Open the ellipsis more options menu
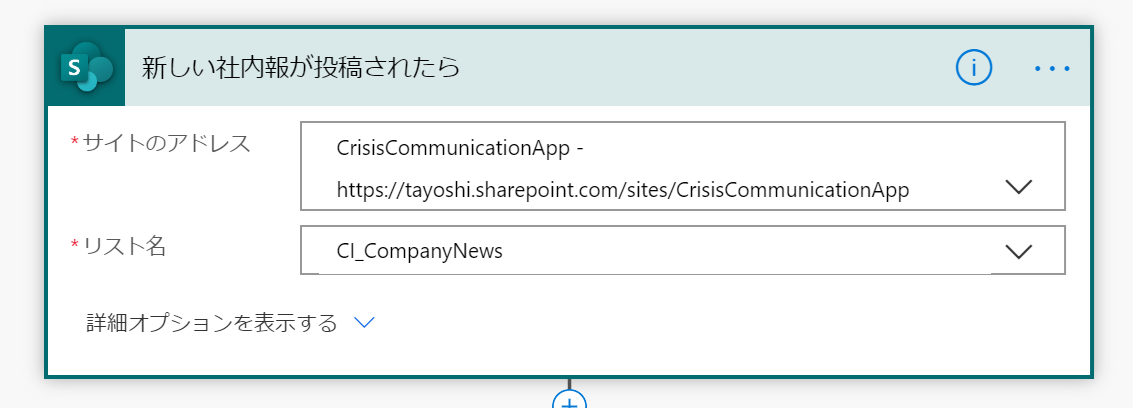 click(1051, 69)
